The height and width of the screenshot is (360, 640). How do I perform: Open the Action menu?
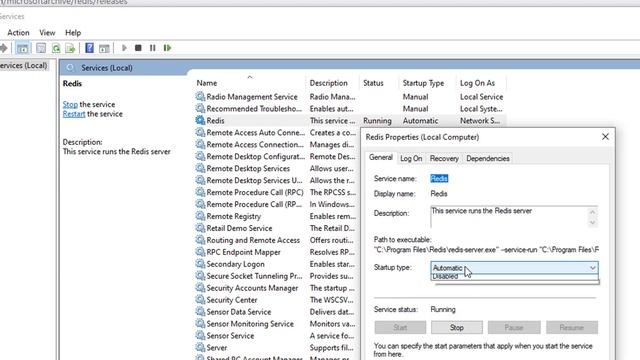pyautogui.click(x=18, y=33)
